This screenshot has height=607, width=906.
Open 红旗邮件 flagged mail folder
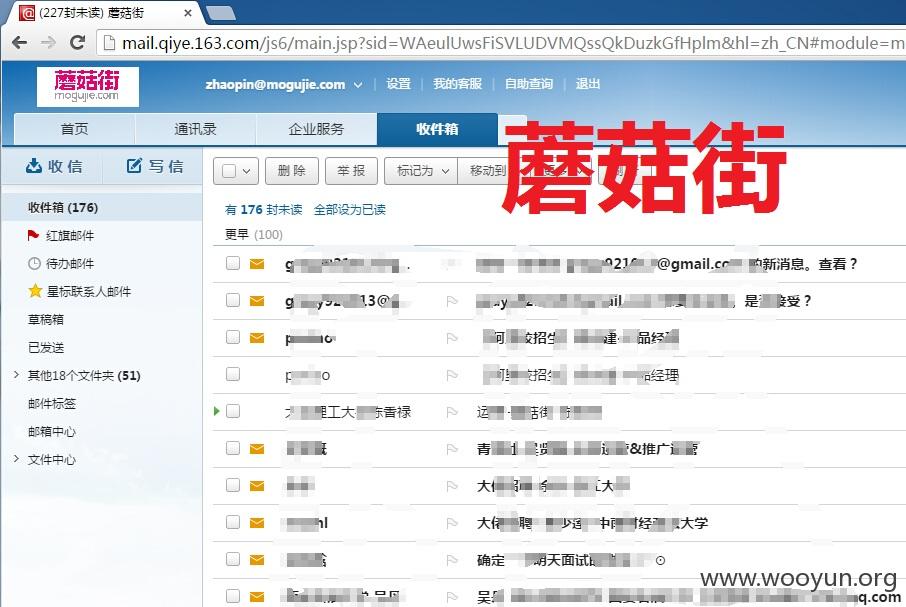(x=70, y=236)
